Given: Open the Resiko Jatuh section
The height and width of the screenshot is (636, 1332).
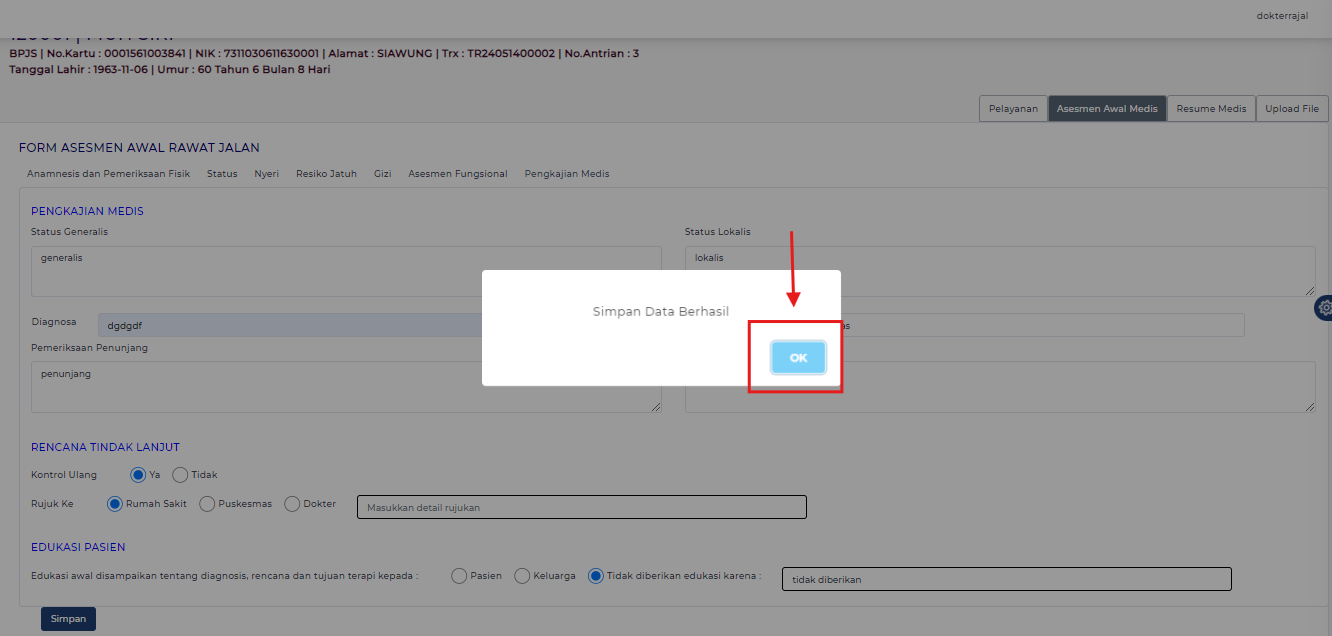Looking at the screenshot, I should 326,174.
